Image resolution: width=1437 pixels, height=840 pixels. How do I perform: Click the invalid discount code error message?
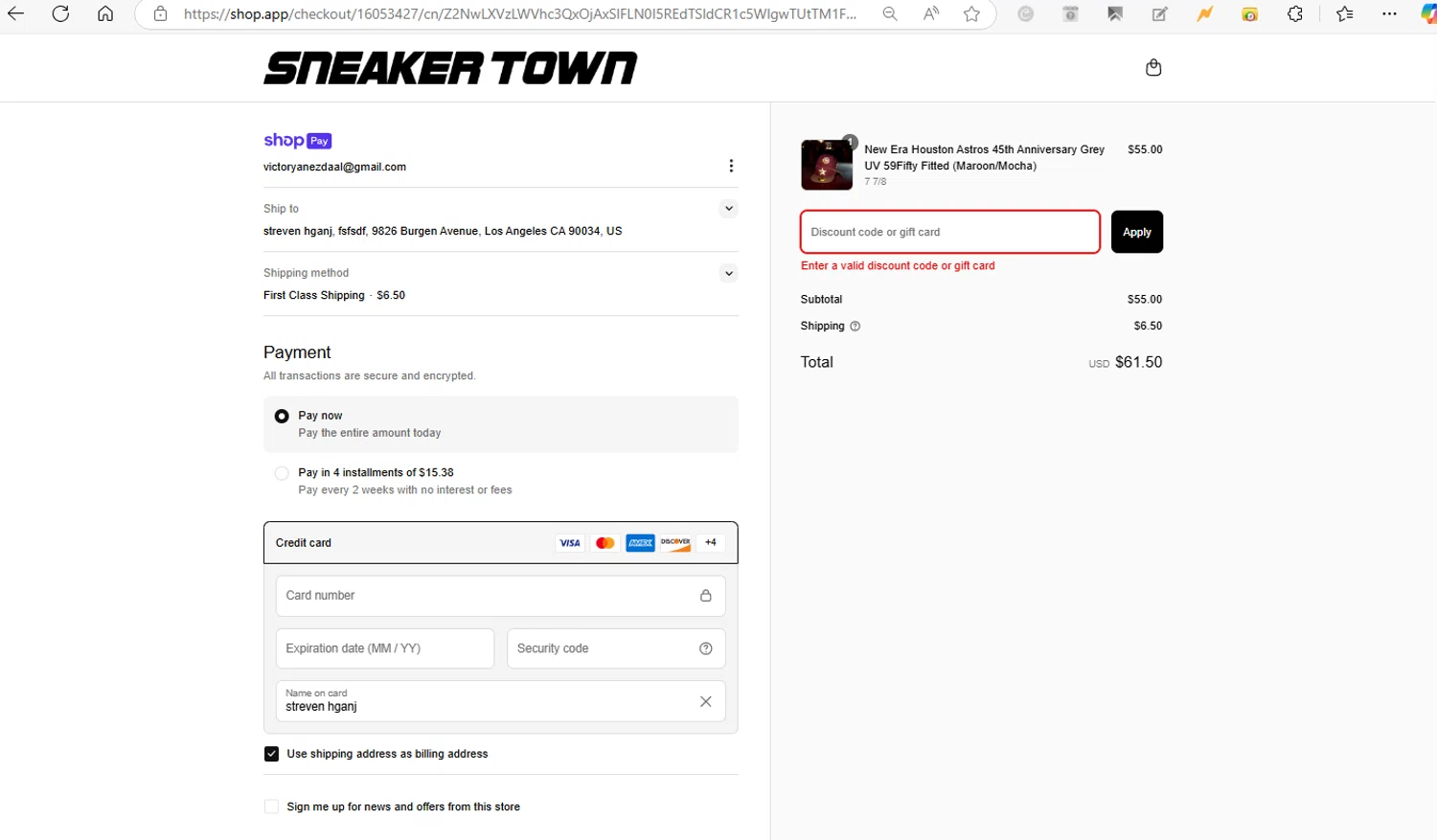[898, 266]
